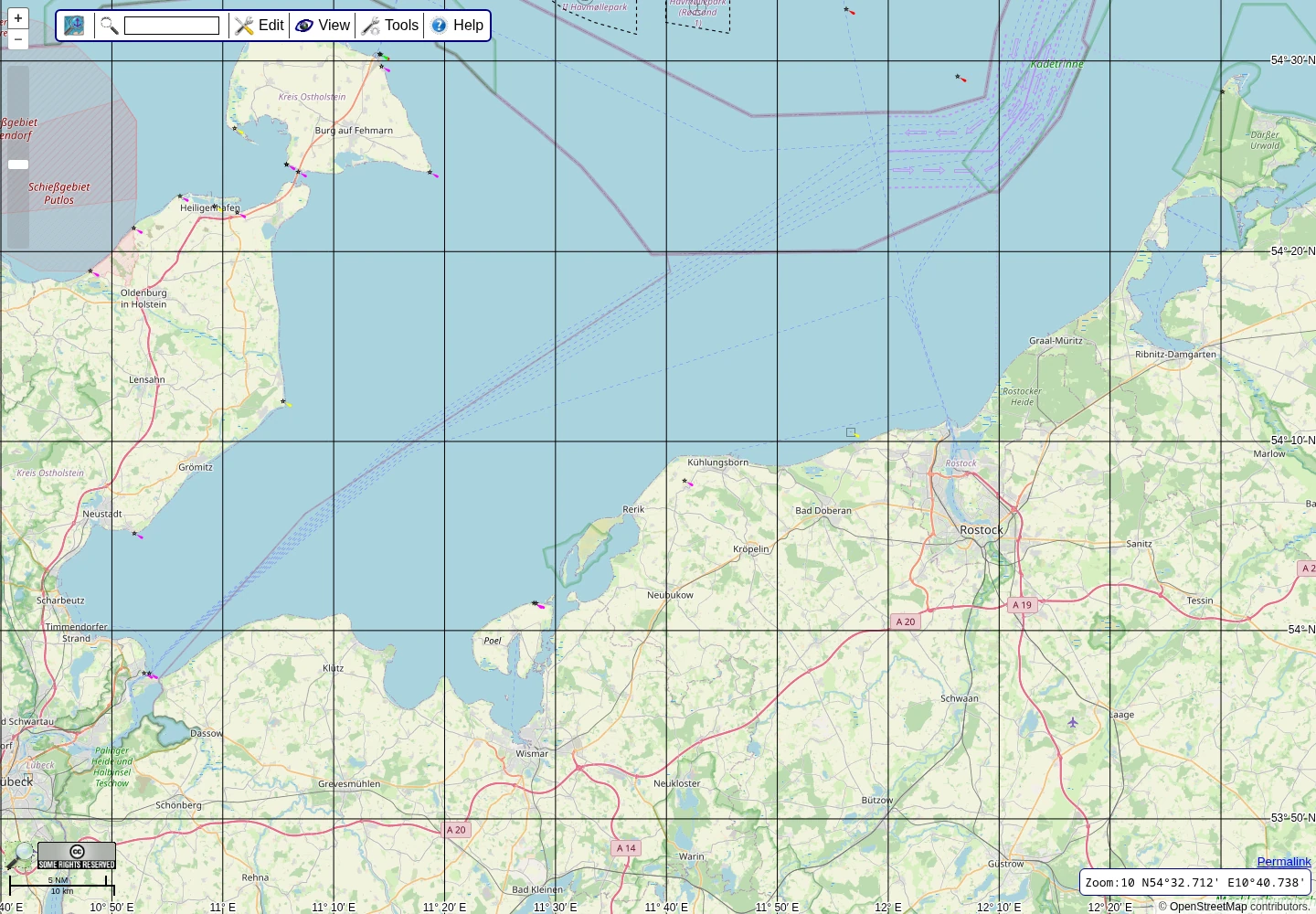Click the Burg auf Fehmarn label

click(354, 131)
